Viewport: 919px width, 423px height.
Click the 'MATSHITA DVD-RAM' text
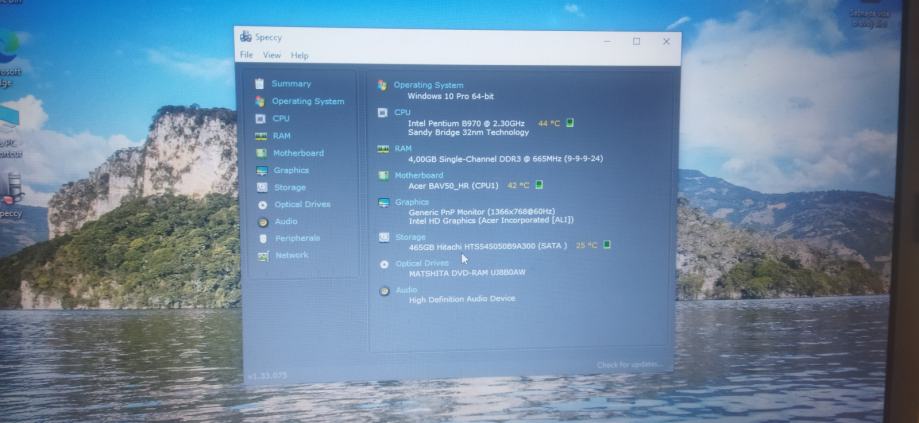point(468,273)
